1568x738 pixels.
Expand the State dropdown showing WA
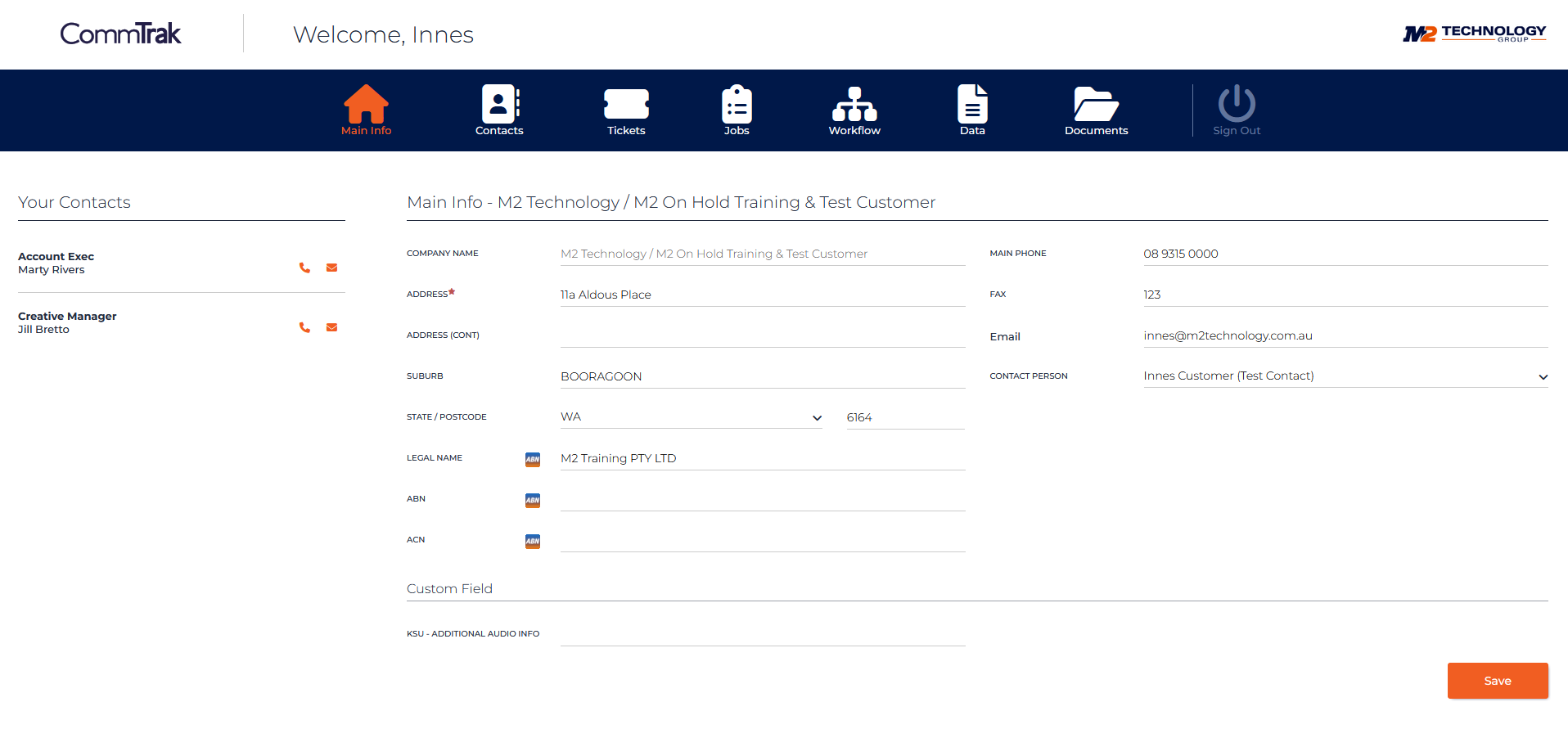pyautogui.click(x=692, y=417)
